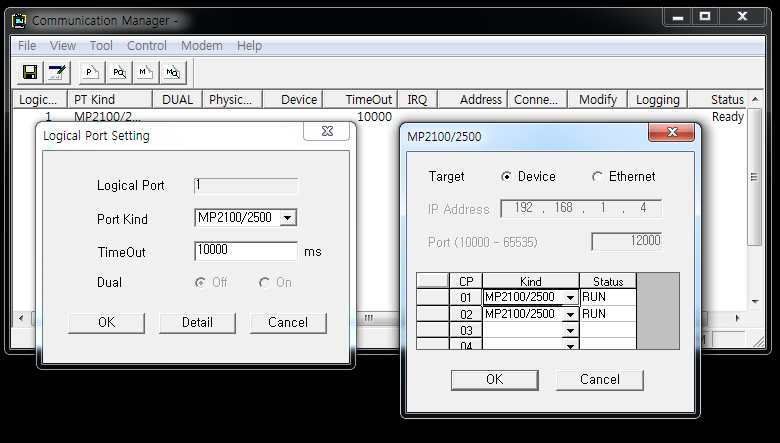Viewport: 780px width, 443px height.
Task: Click the IP Address field
Action: point(581,208)
